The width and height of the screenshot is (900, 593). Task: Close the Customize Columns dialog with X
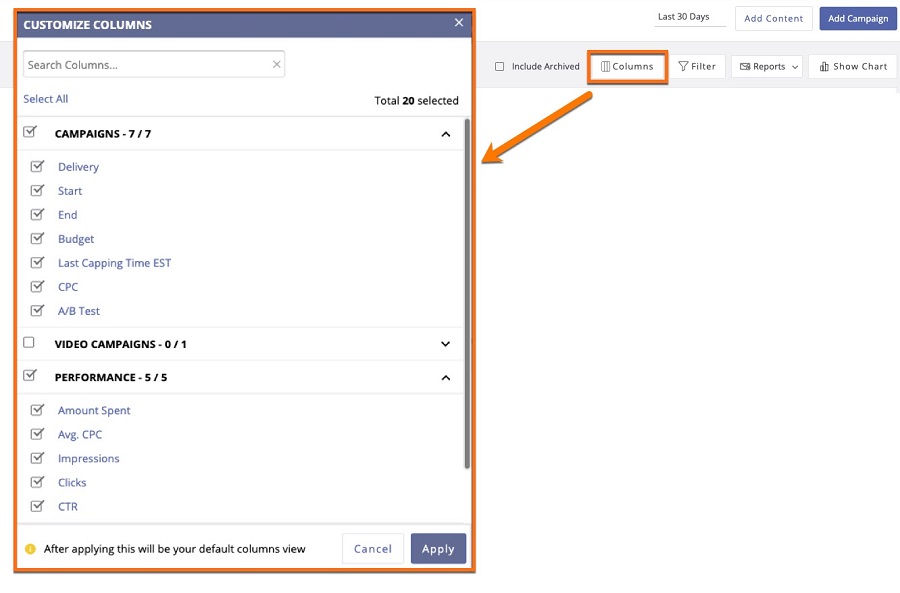(x=459, y=23)
